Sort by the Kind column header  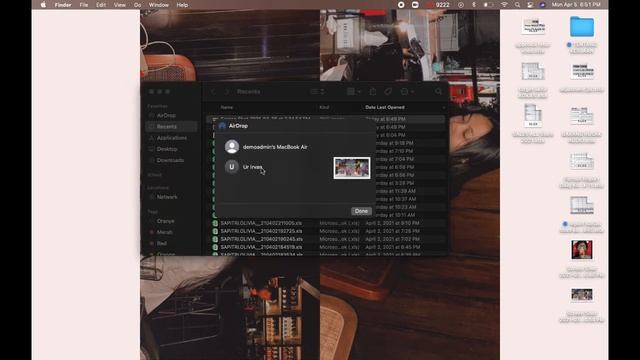[324, 107]
